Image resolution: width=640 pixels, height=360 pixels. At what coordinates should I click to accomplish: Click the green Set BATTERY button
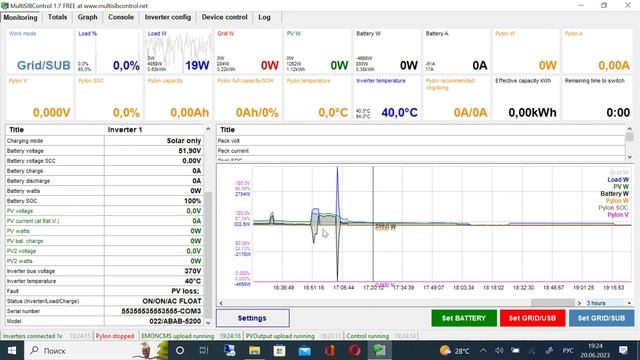(464, 318)
